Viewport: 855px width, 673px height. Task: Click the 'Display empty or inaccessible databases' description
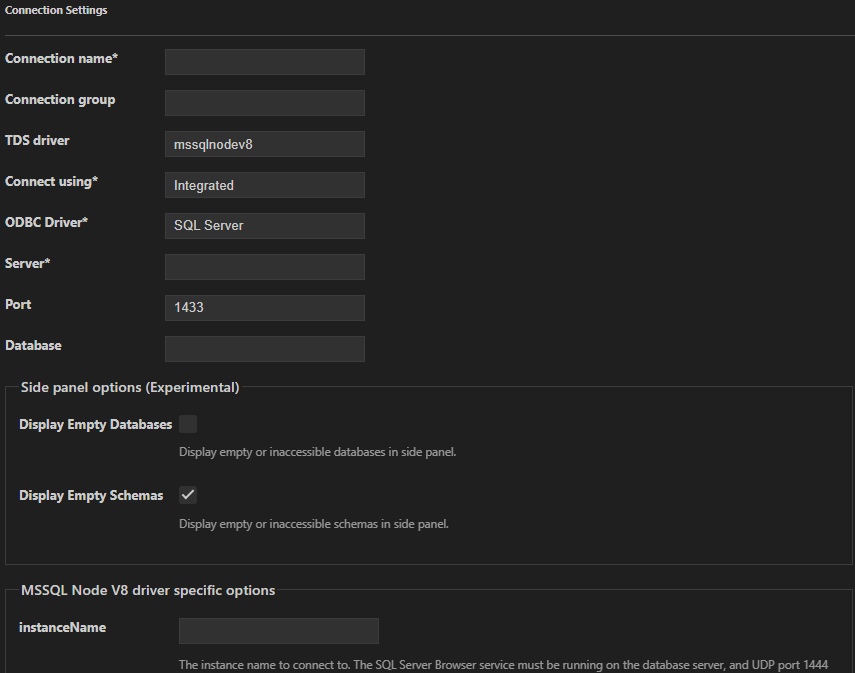pos(317,452)
